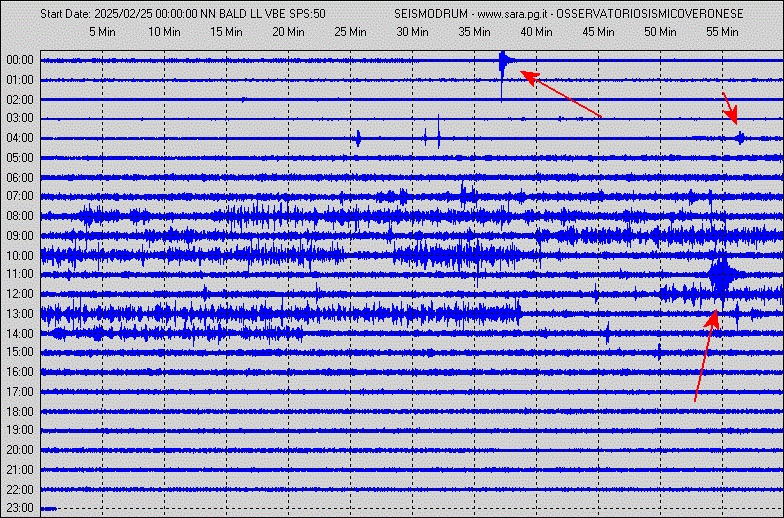
Task: Click the 02:00 hour row label
Action: [x=20, y=100]
